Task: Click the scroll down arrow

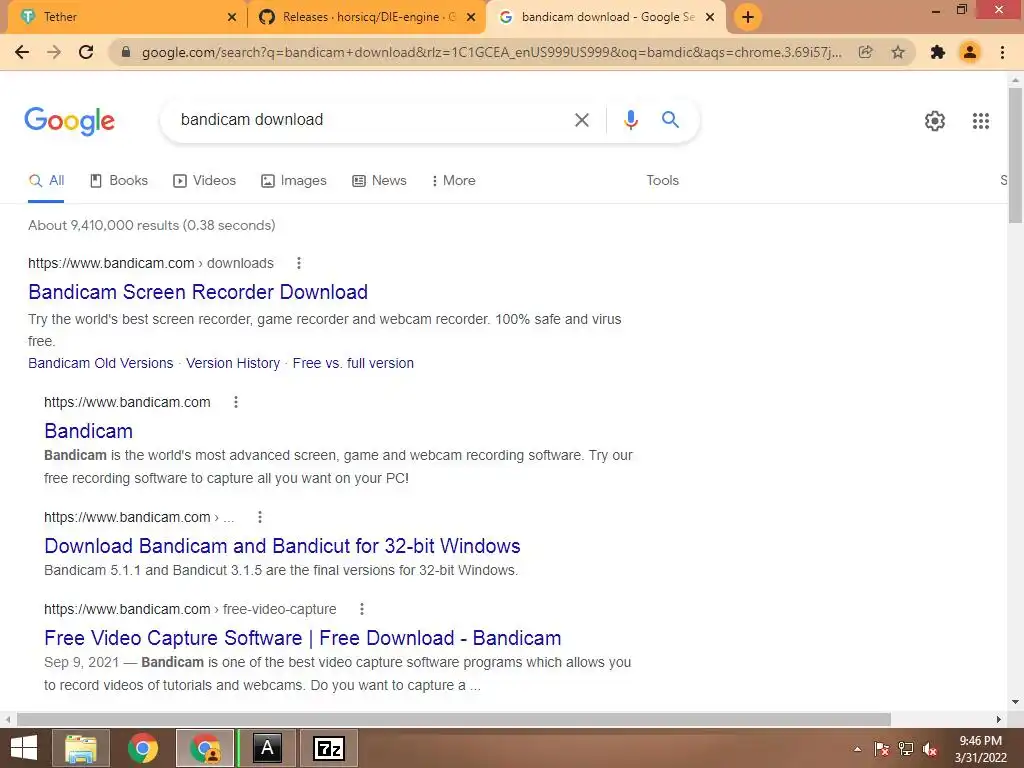Action: [1015, 703]
